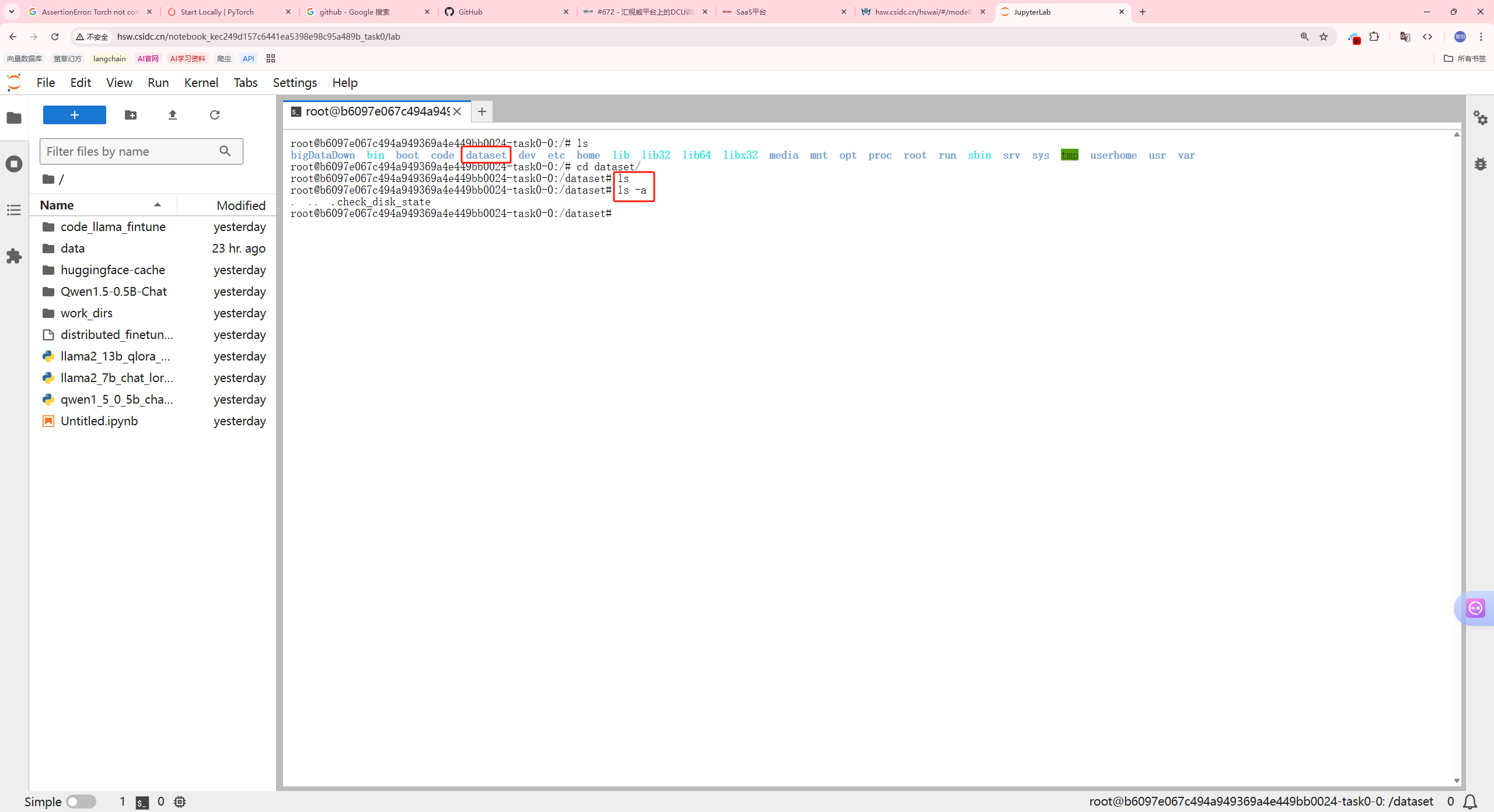The image size is (1494, 812).
Task: Toggle the Simple interface mode switch
Action: pyautogui.click(x=81, y=801)
